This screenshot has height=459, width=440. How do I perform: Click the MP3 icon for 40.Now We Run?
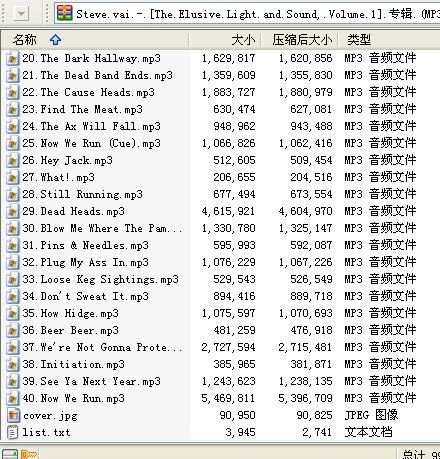coord(13,398)
